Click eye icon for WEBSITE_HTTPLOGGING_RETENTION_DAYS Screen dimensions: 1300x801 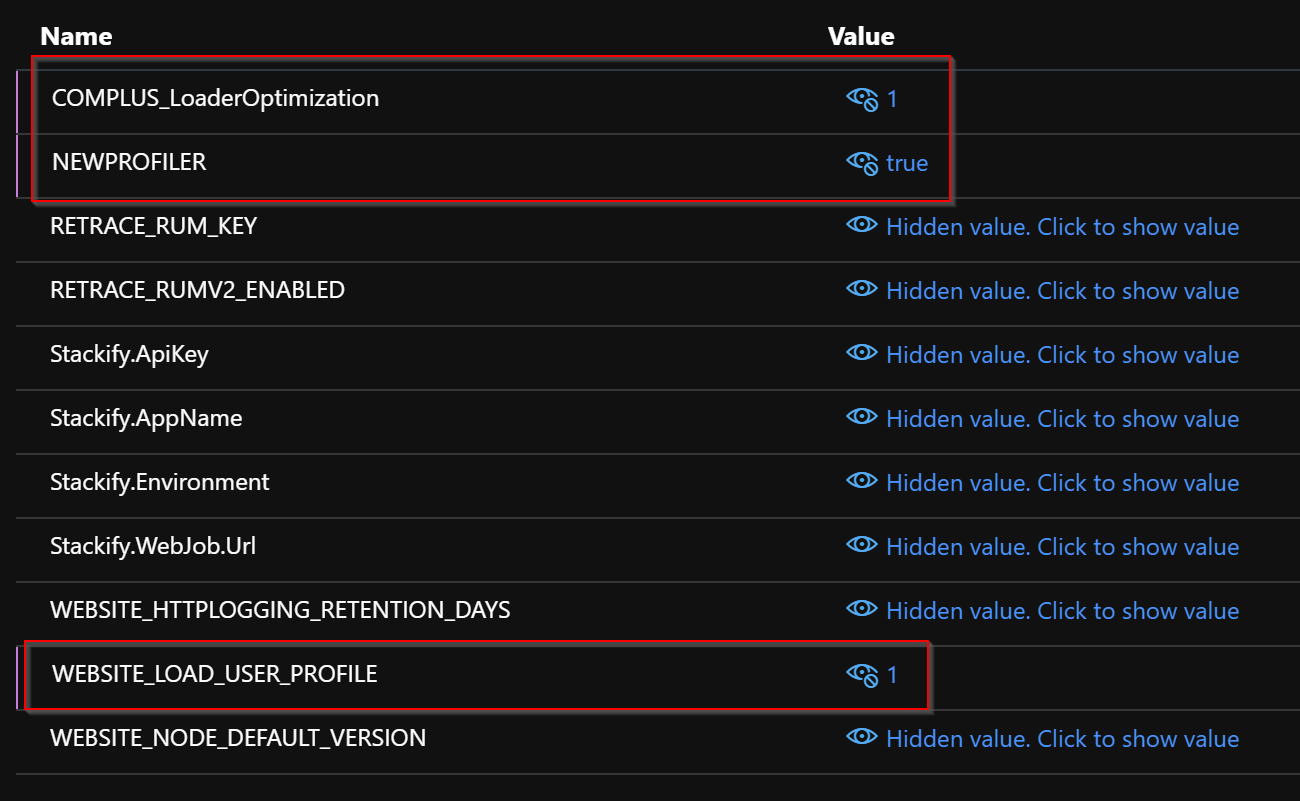[862, 610]
